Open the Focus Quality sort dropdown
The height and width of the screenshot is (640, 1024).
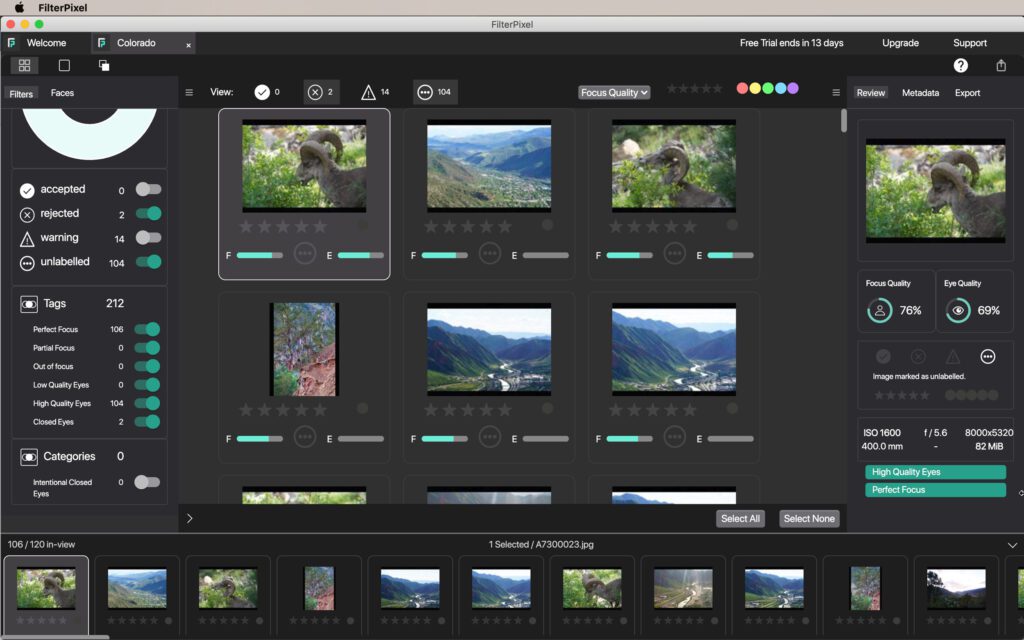tap(614, 92)
